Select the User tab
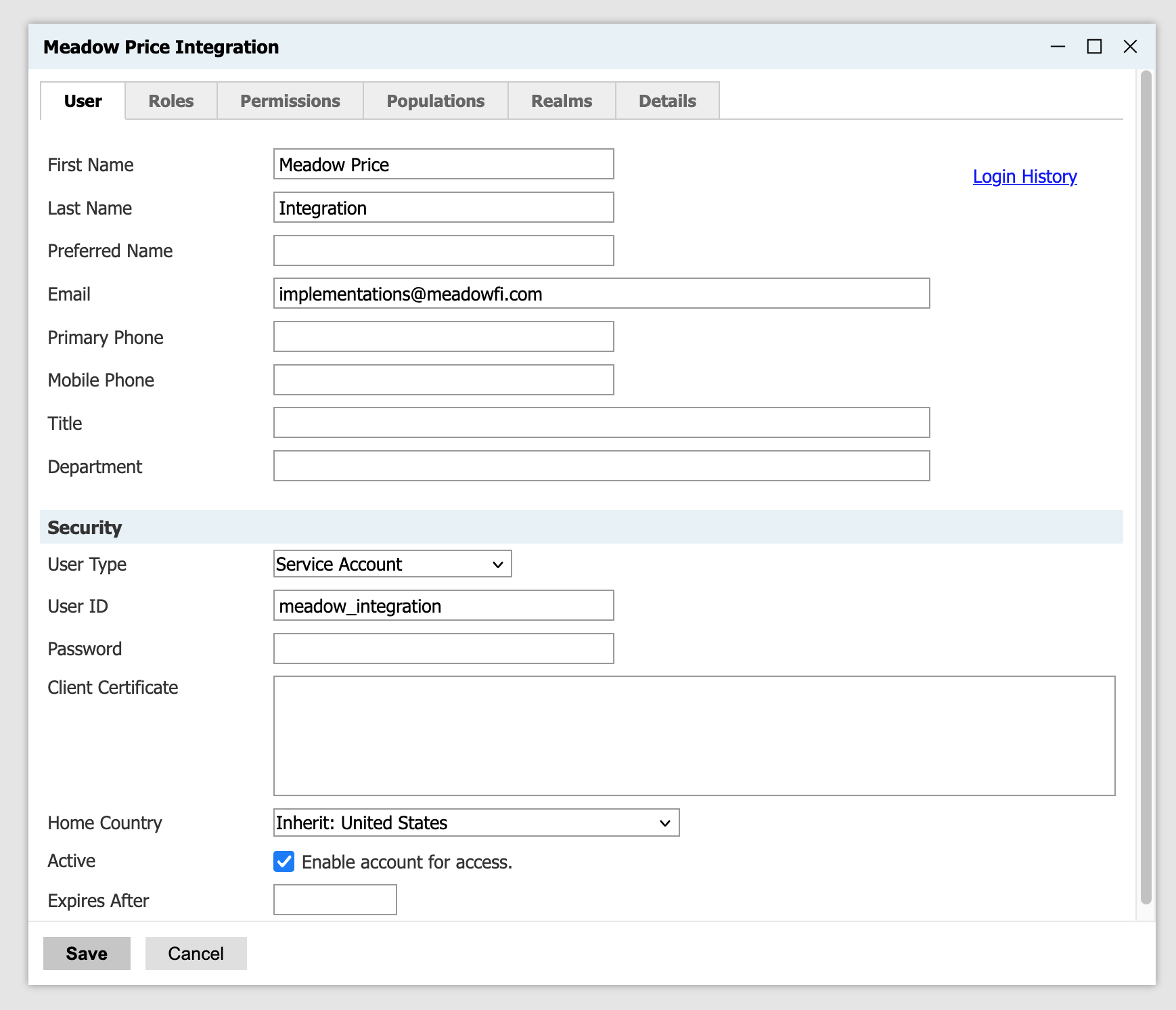The image size is (1176, 1010). click(83, 101)
